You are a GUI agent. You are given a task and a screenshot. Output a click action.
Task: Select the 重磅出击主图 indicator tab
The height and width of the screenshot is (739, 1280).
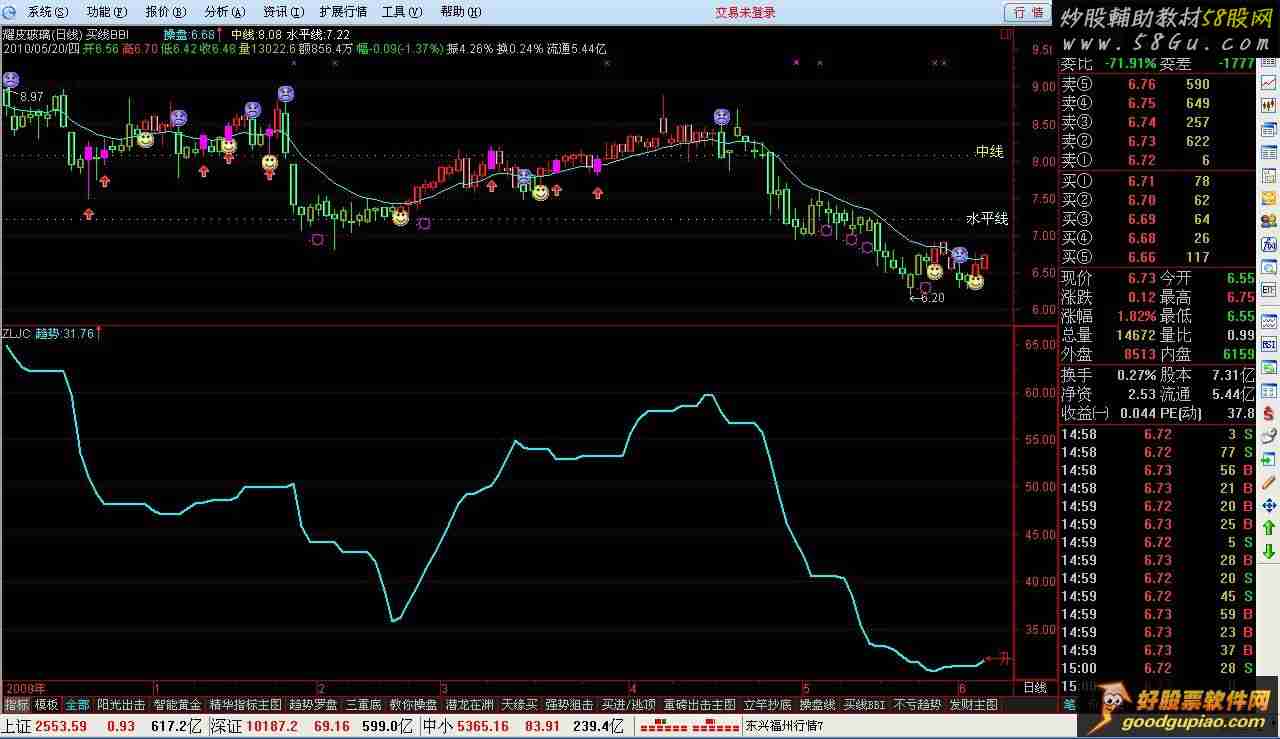coord(700,704)
